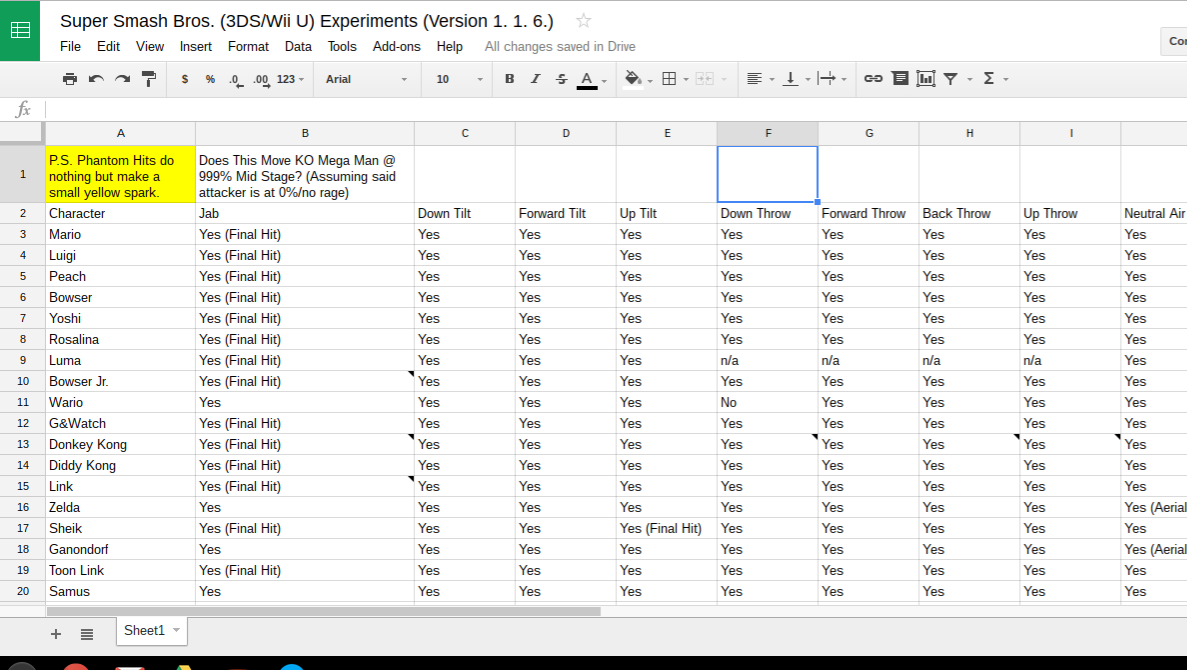Click the filter funnel icon
Viewport: 1187px width, 670px height.
pyautogui.click(x=951, y=79)
